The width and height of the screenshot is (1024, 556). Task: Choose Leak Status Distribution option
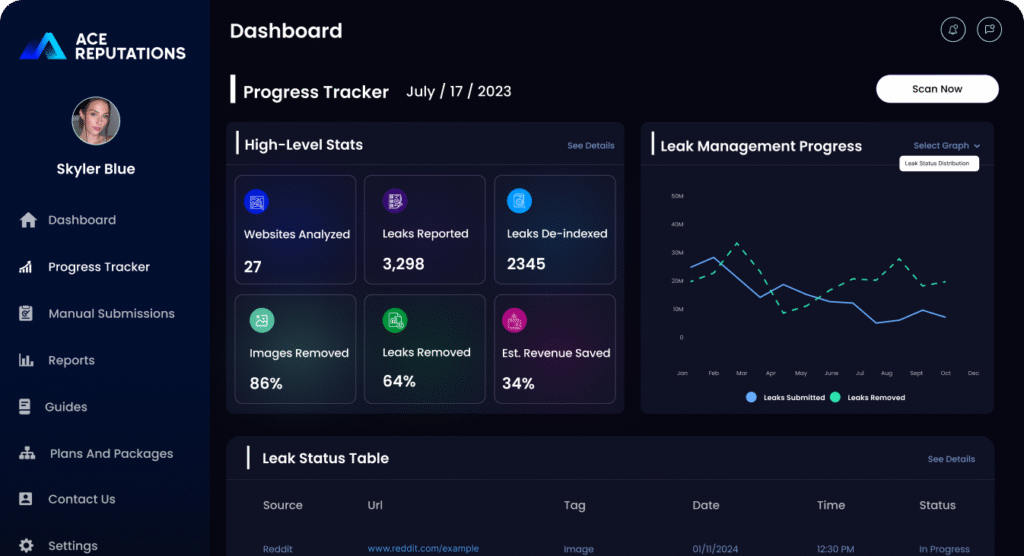click(x=937, y=163)
